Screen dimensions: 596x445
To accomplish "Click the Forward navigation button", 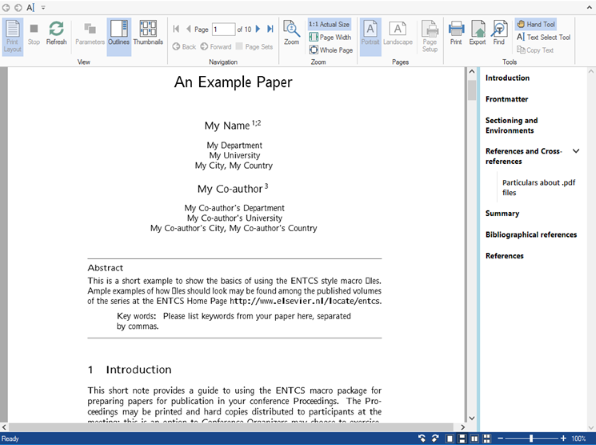I will click(x=216, y=47).
